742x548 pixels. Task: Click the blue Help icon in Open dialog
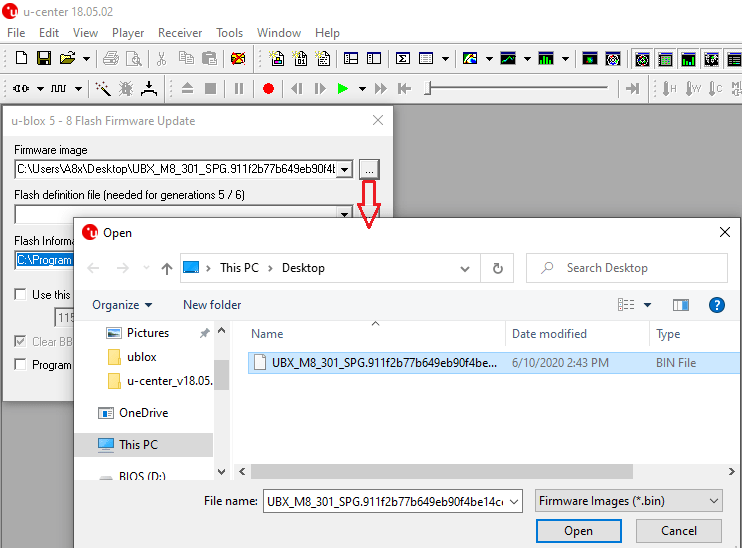tap(716, 305)
